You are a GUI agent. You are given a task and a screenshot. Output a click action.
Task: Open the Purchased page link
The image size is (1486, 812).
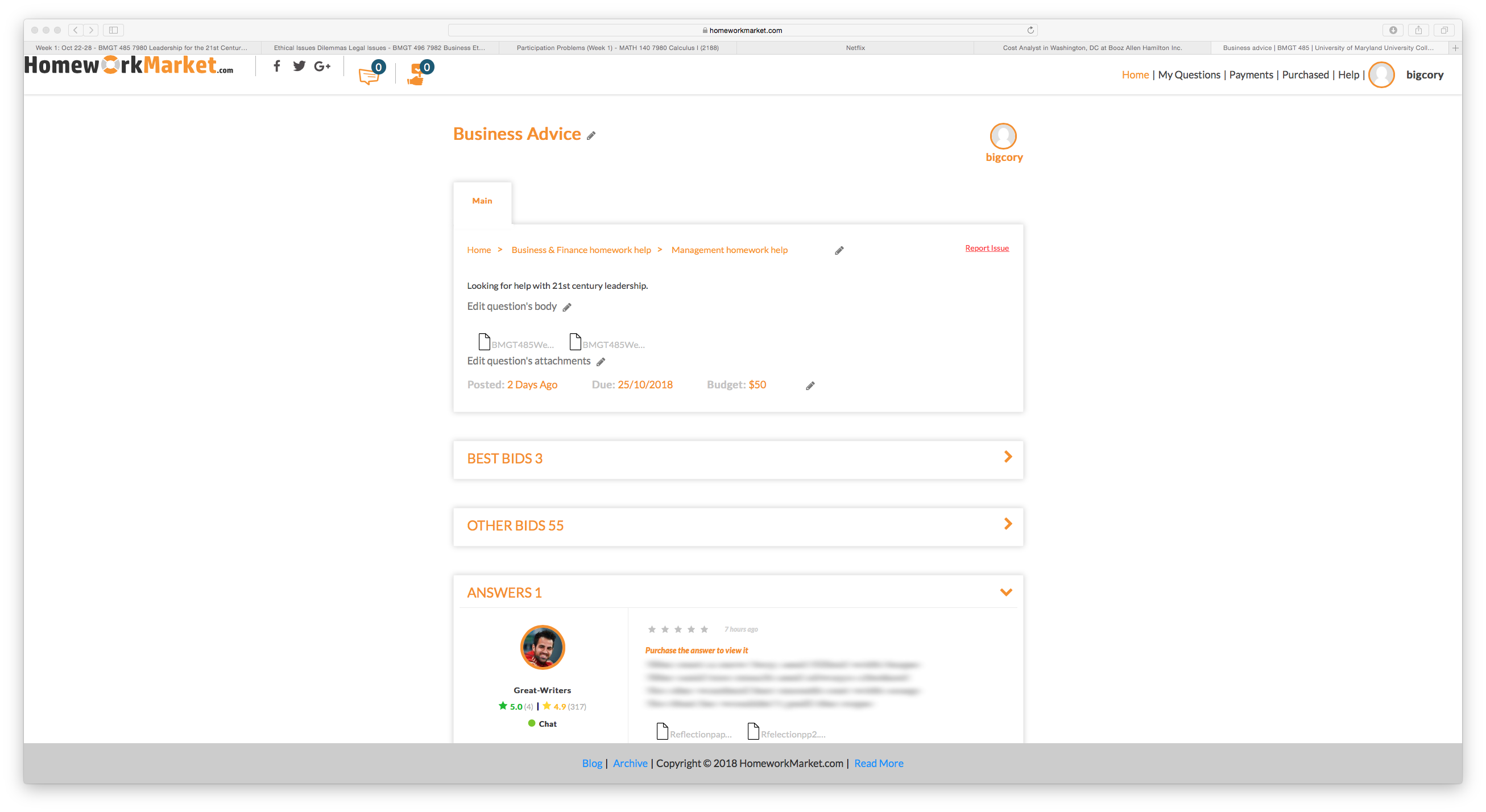1305,75
